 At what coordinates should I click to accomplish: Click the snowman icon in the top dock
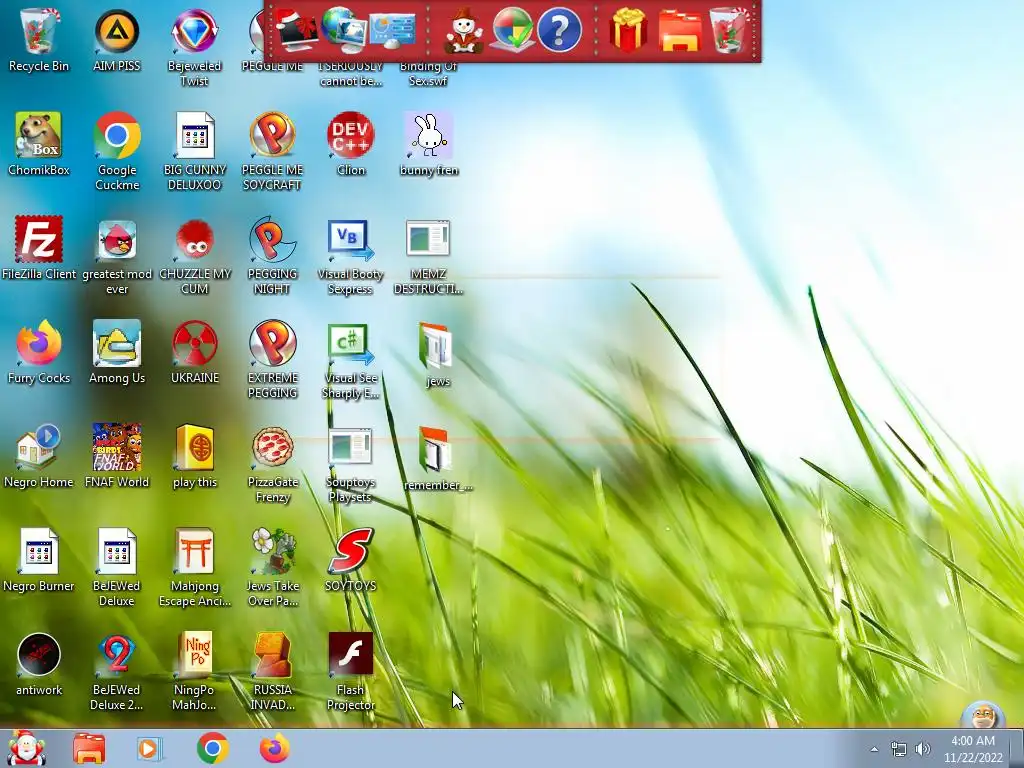(x=464, y=31)
